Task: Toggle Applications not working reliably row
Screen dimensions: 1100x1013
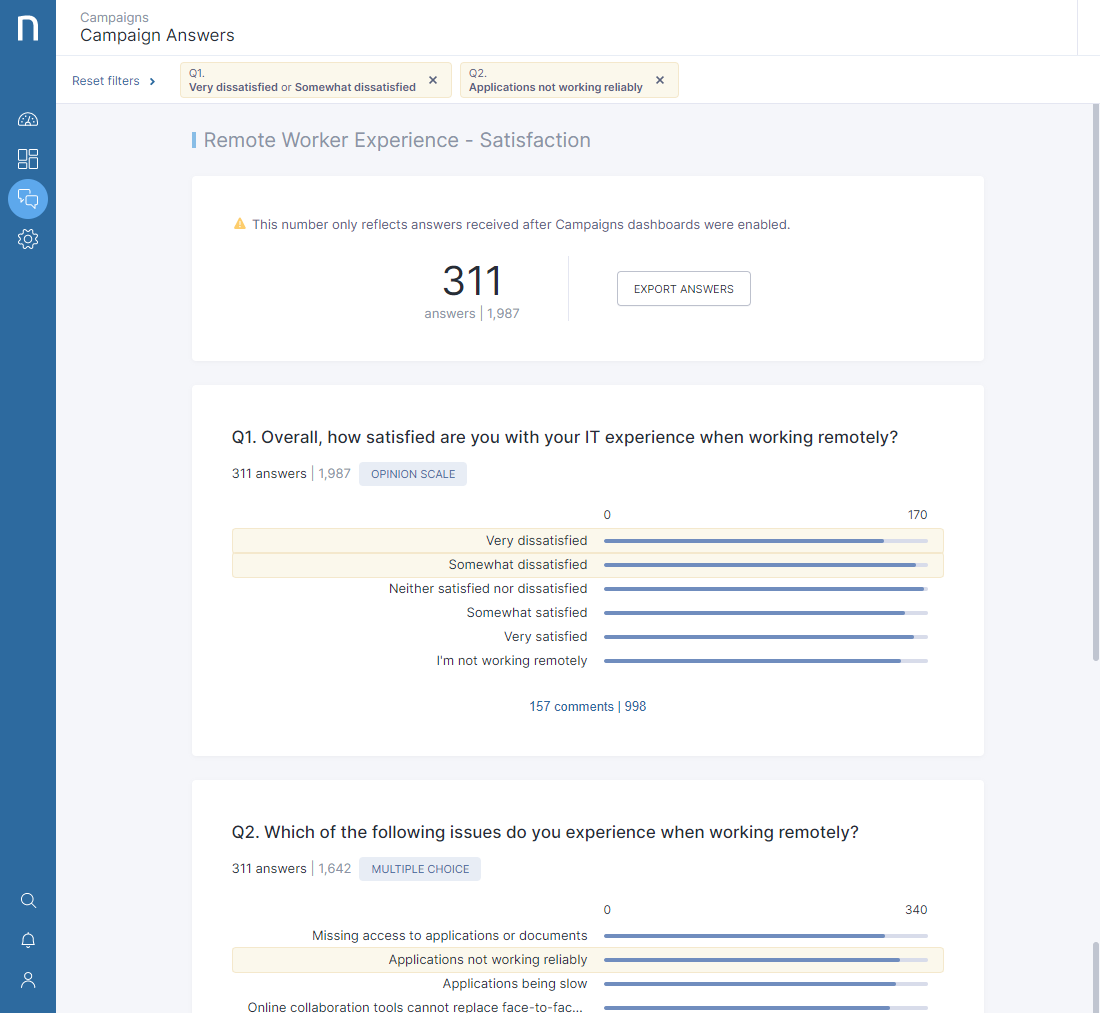Action: 587,960
